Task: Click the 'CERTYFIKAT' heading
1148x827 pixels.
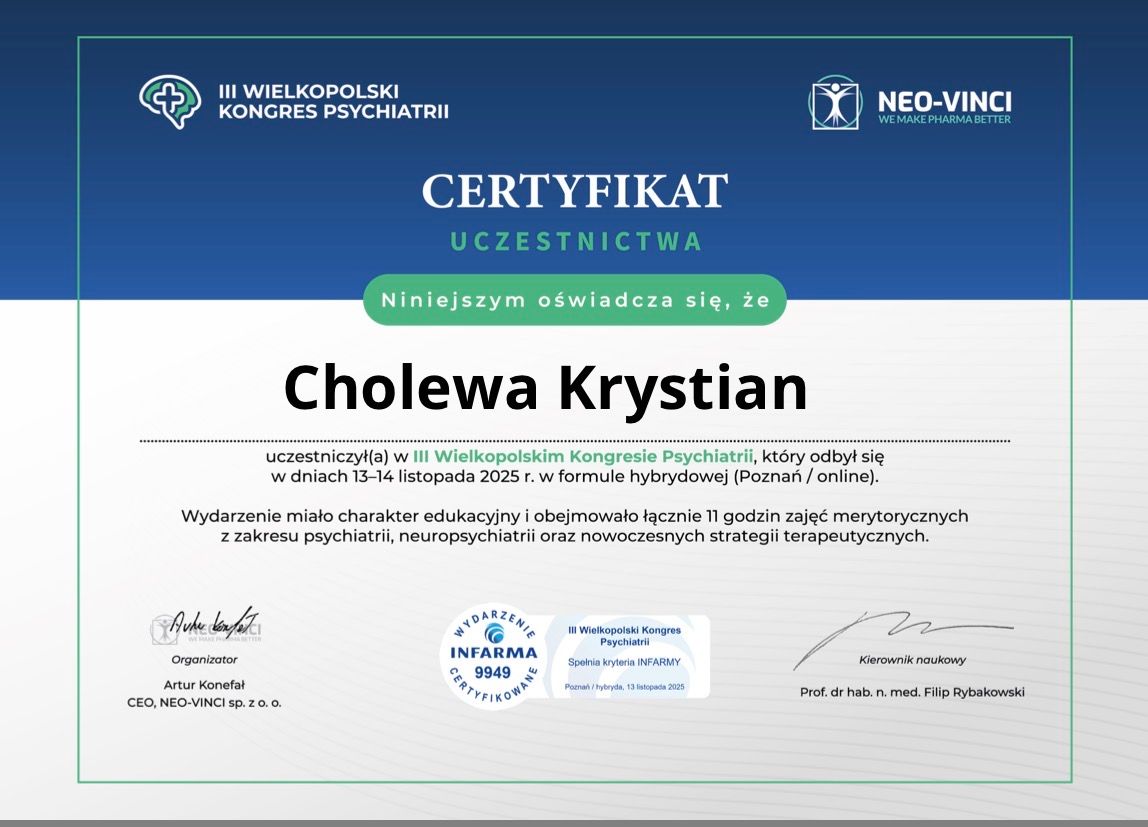Action: [x=574, y=191]
